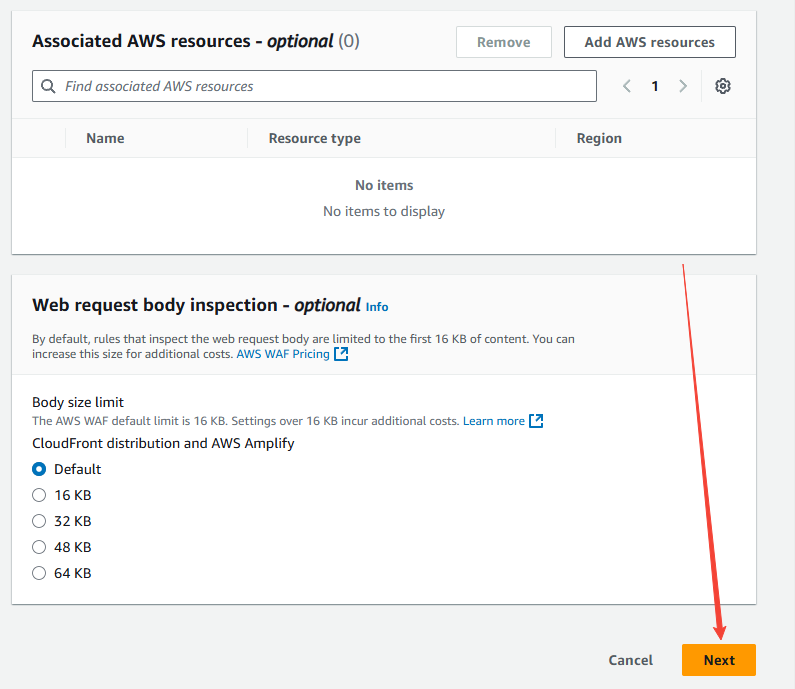Select the Default body size option
795x689 pixels.
[x=40, y=469]
